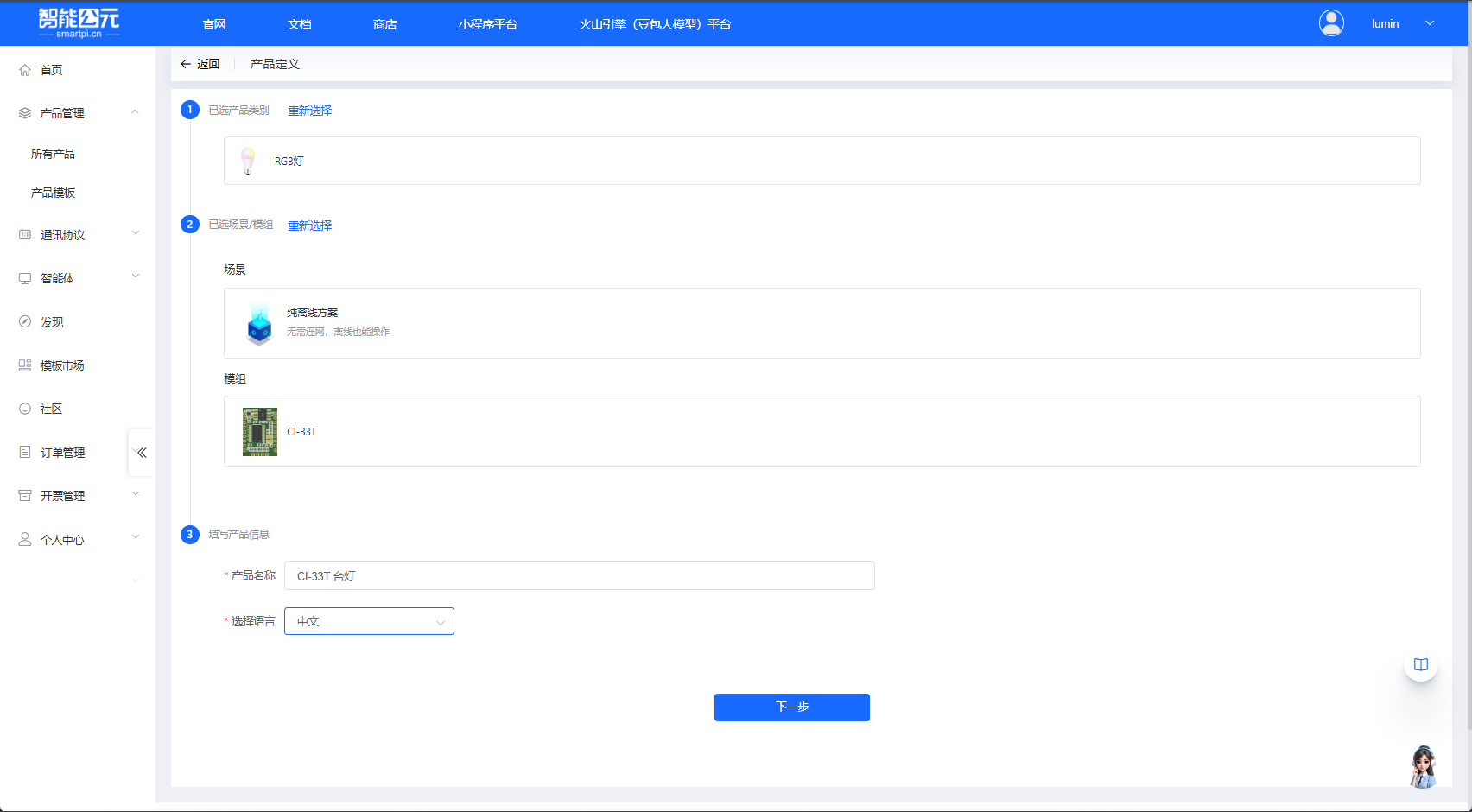The height and width of the screenshot is (812, 1472).
Task: Select 所有产品 in the sidebar
Action: 53,154
